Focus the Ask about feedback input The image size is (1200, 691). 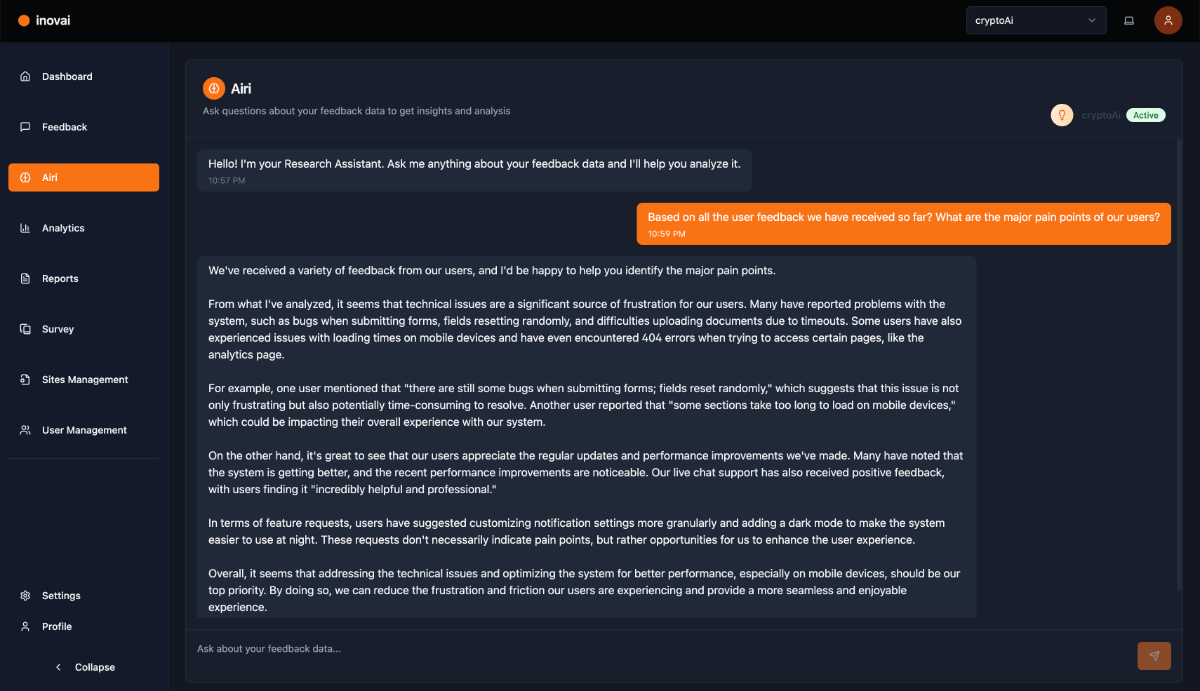pos(660,649)
